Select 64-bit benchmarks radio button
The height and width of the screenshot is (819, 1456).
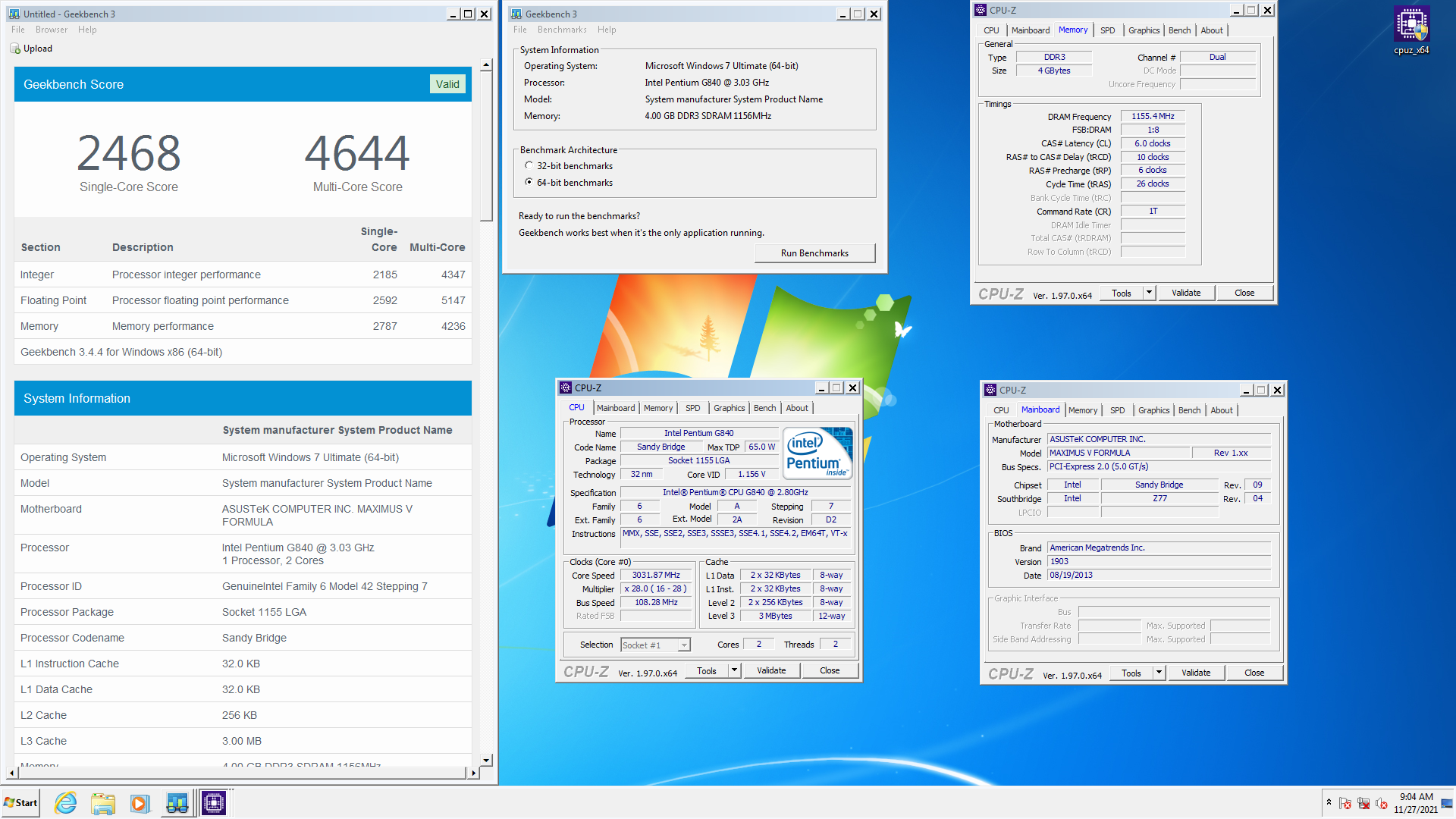tap(529, 182)
